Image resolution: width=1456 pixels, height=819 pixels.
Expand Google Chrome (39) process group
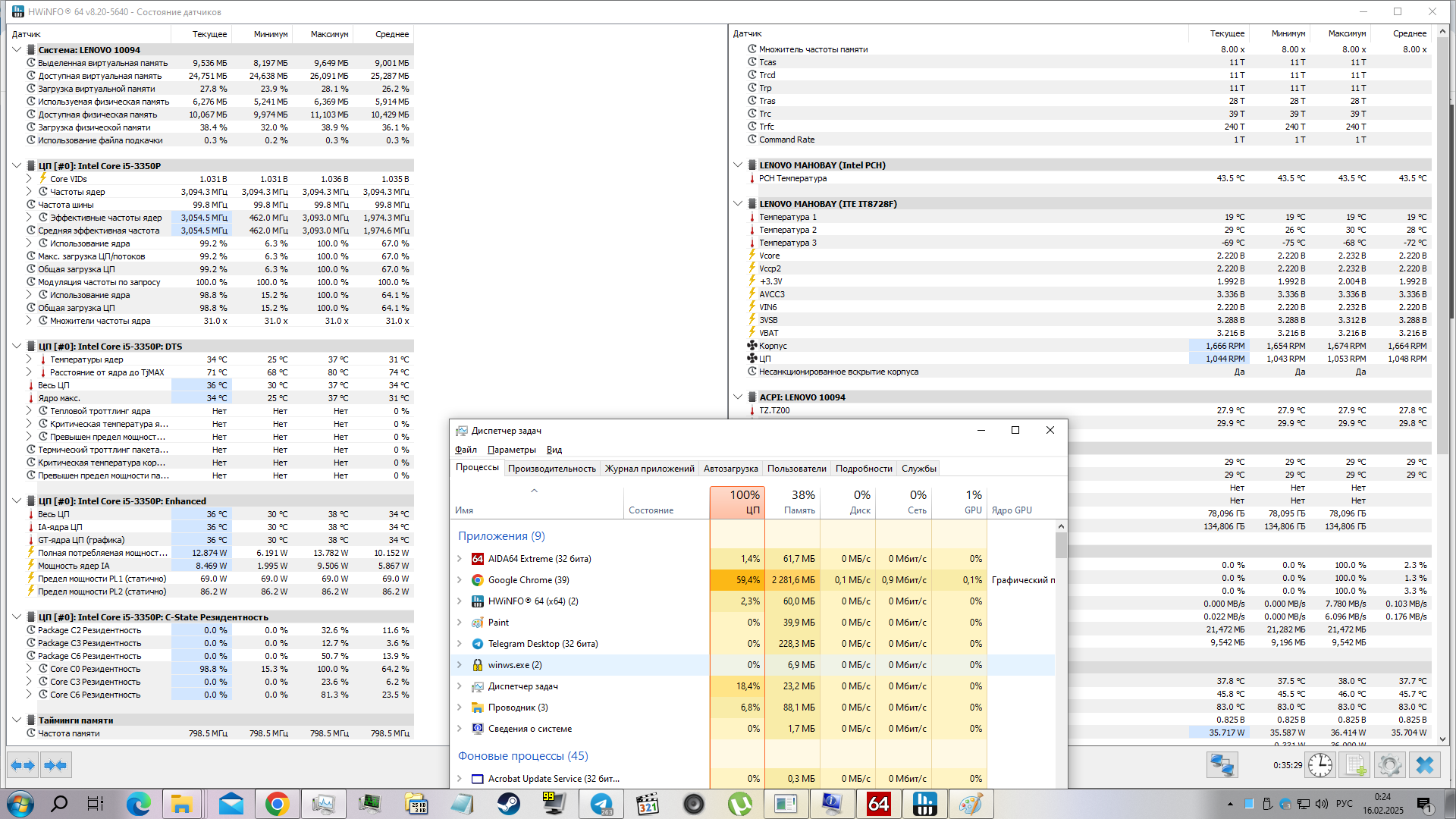(x=460, y=580)
